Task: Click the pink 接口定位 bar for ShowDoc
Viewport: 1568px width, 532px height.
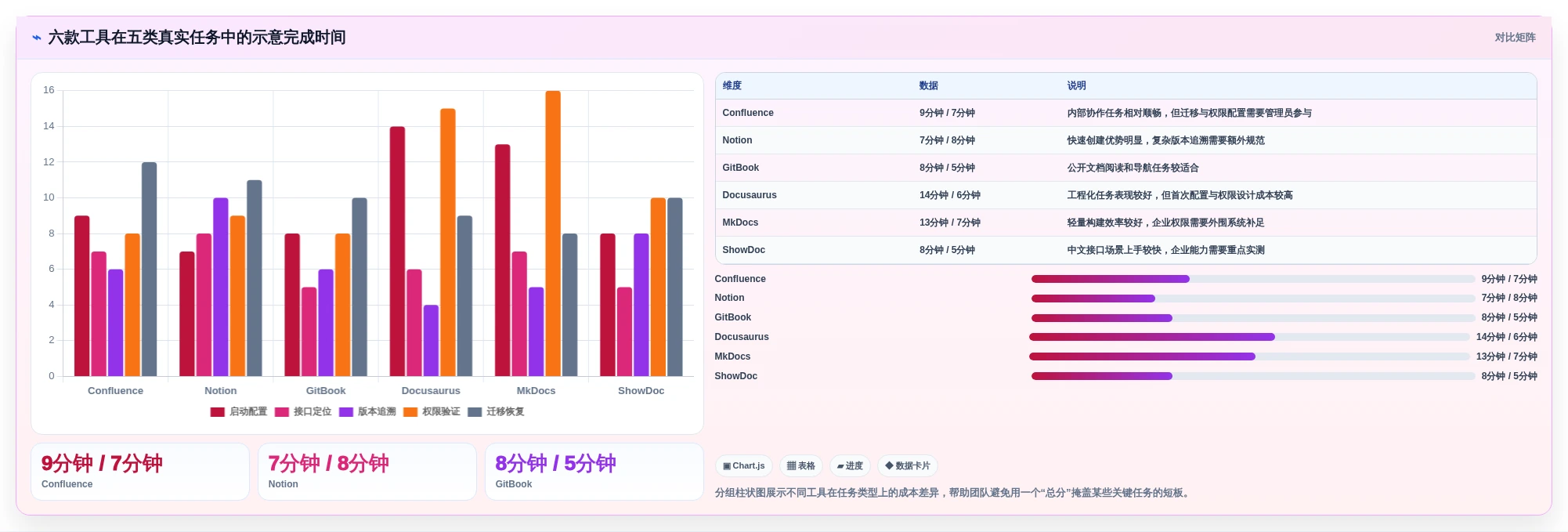Action: (624, 331)
